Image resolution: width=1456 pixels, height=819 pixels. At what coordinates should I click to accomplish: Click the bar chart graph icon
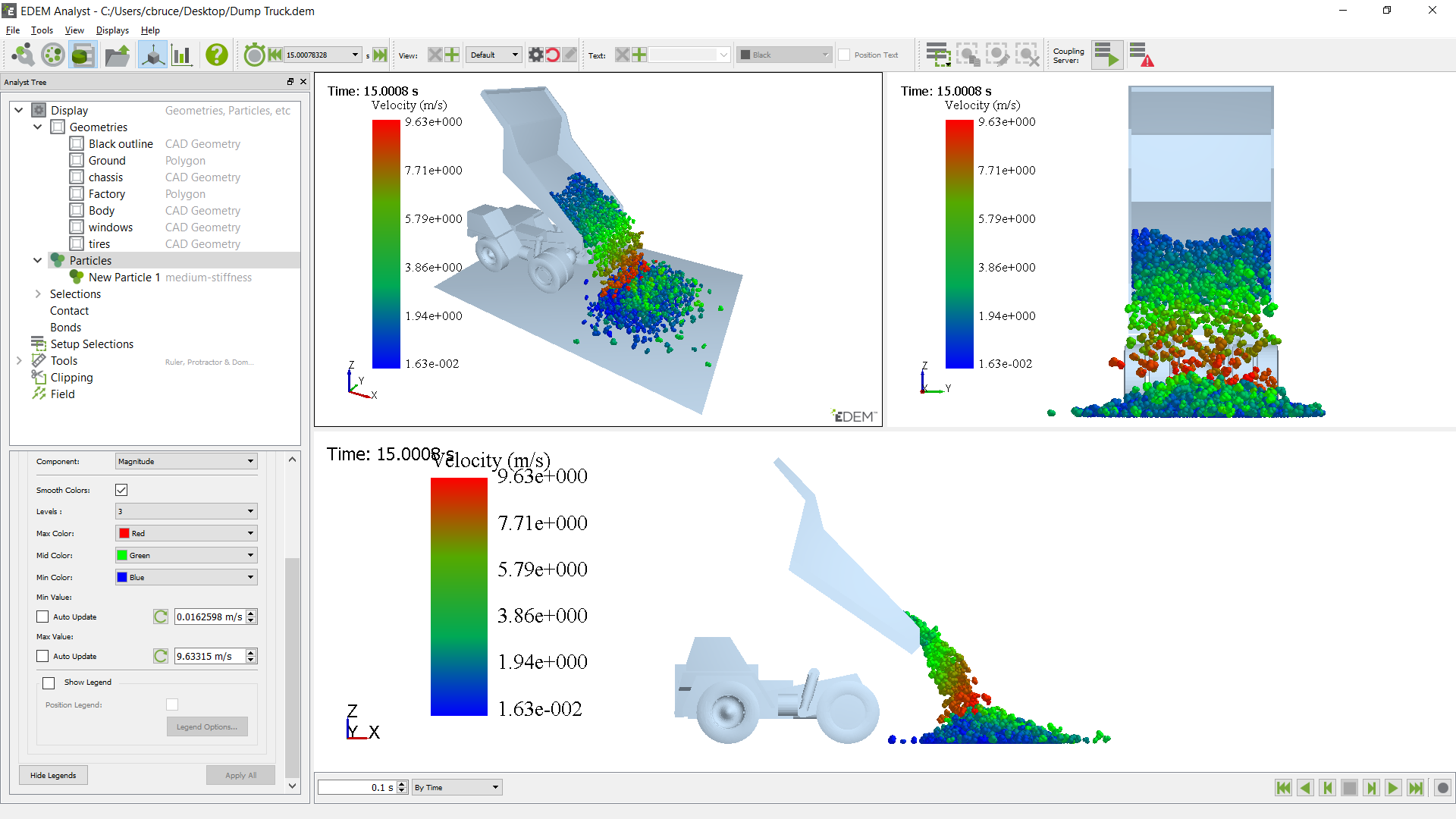(x=182, y=55)
